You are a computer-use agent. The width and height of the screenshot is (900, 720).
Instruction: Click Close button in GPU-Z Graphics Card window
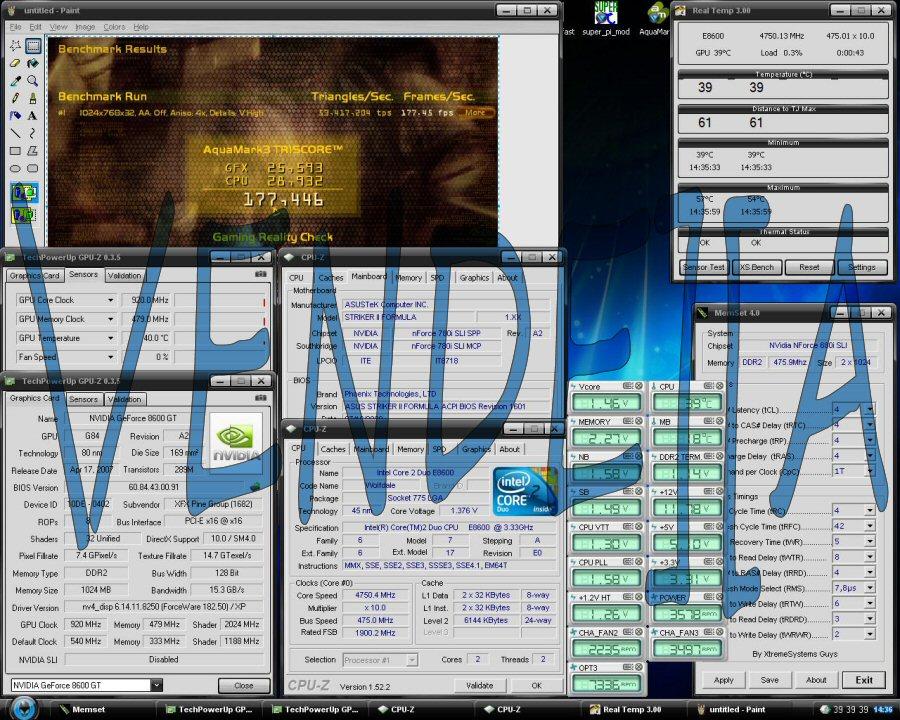[x=243, y=686]
